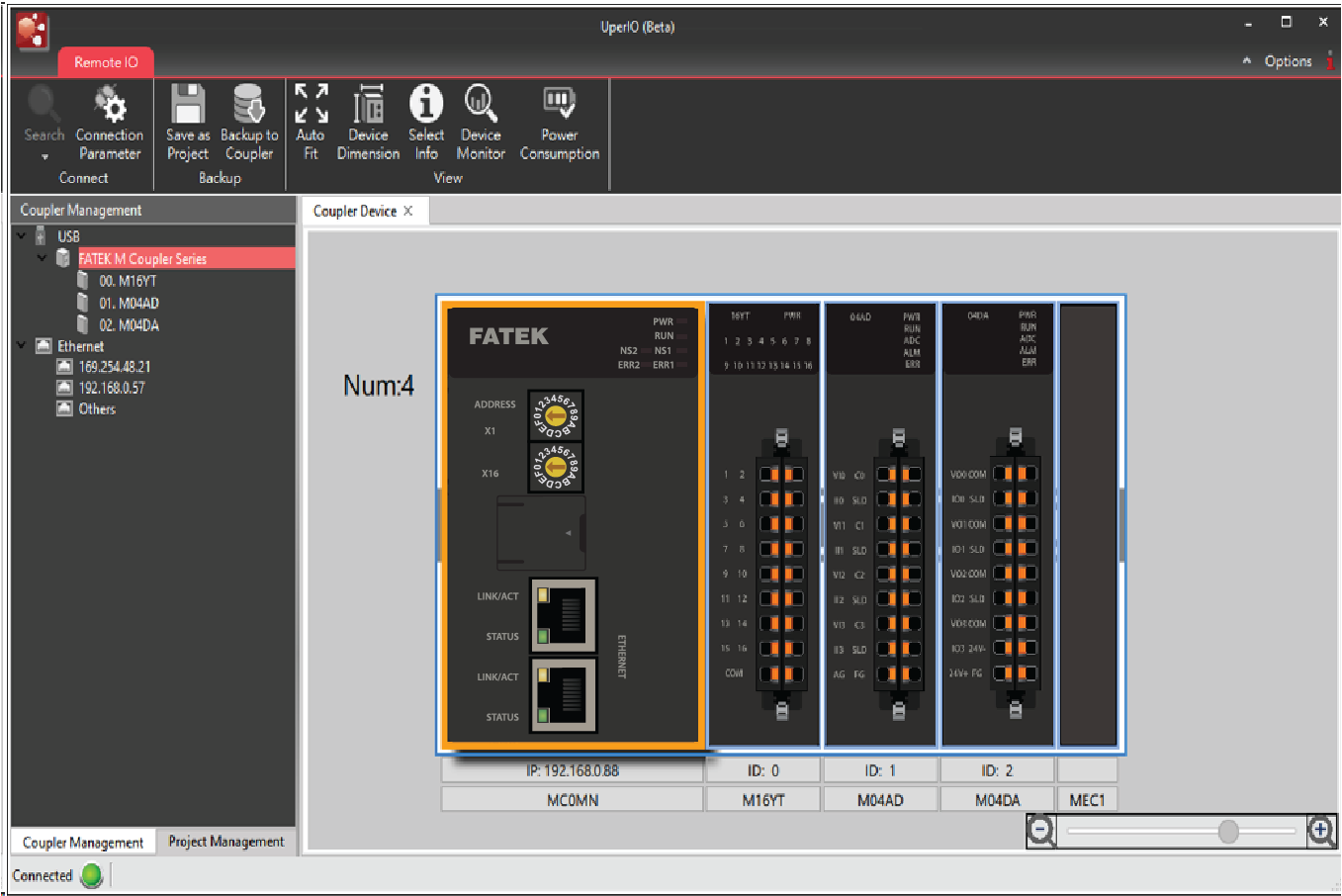Click the USB node icon
This screenshot has height=896, width=1342.
pyautogui.click(x=41, y=235)
